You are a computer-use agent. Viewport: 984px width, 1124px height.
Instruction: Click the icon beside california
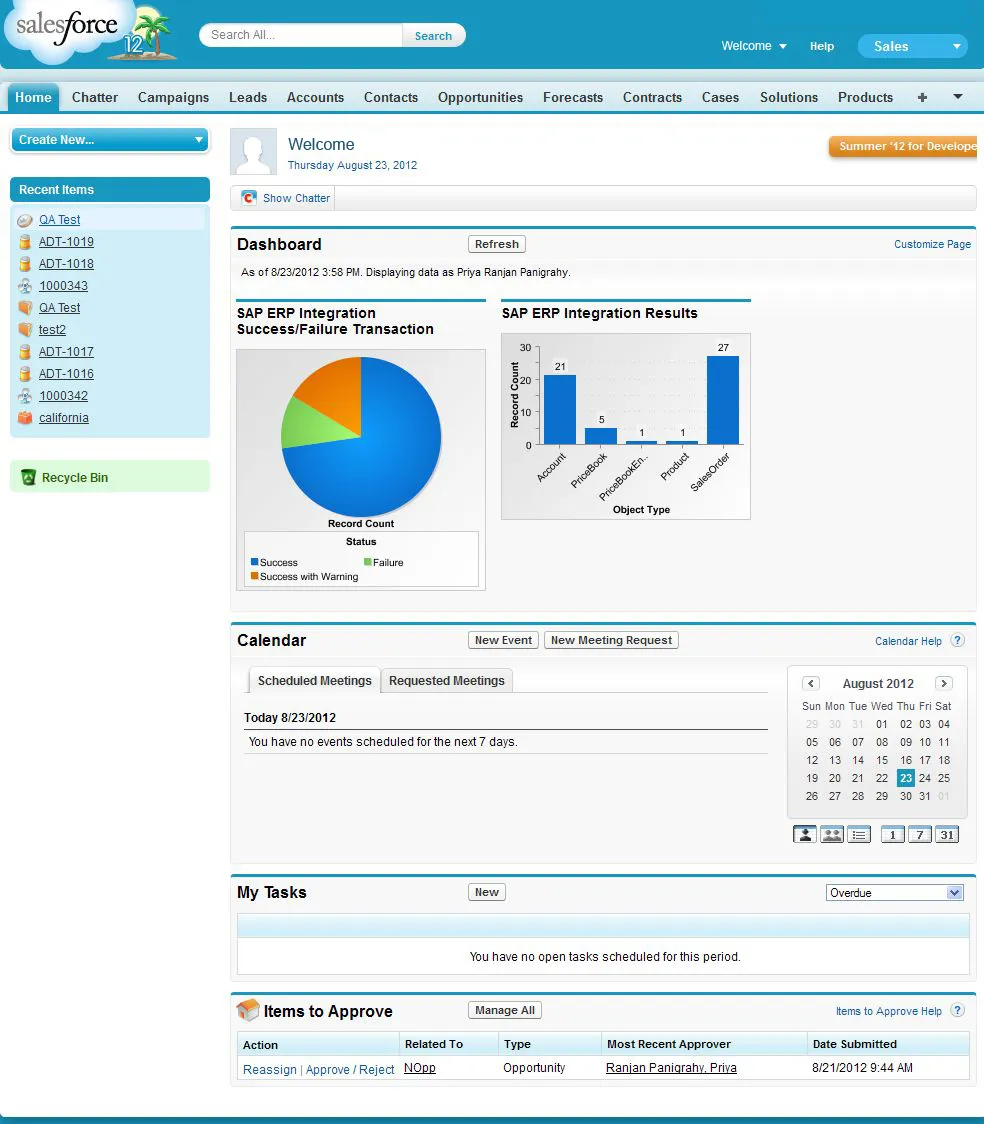(x=25, y=418)
